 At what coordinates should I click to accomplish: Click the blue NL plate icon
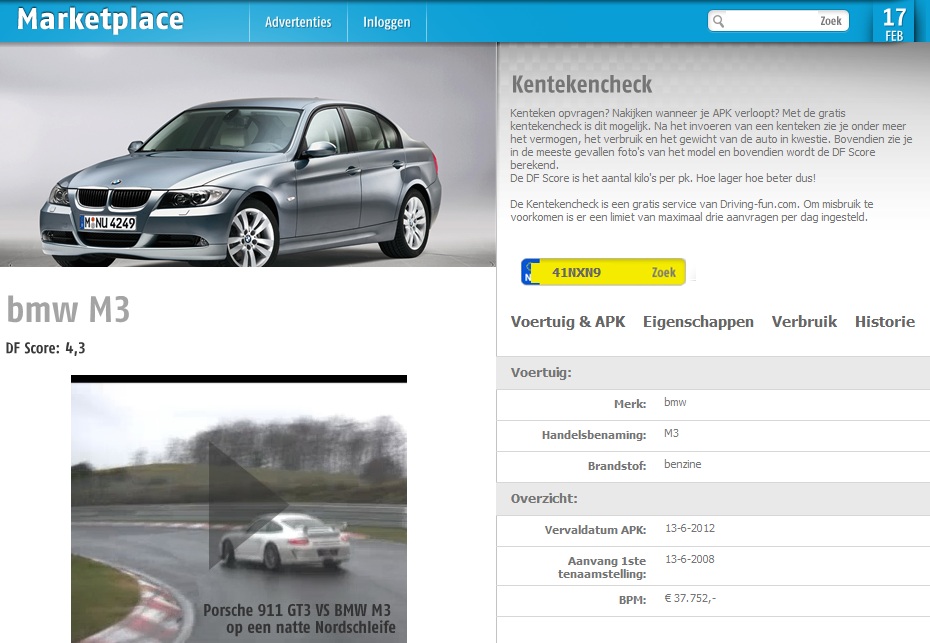[530, 272]
